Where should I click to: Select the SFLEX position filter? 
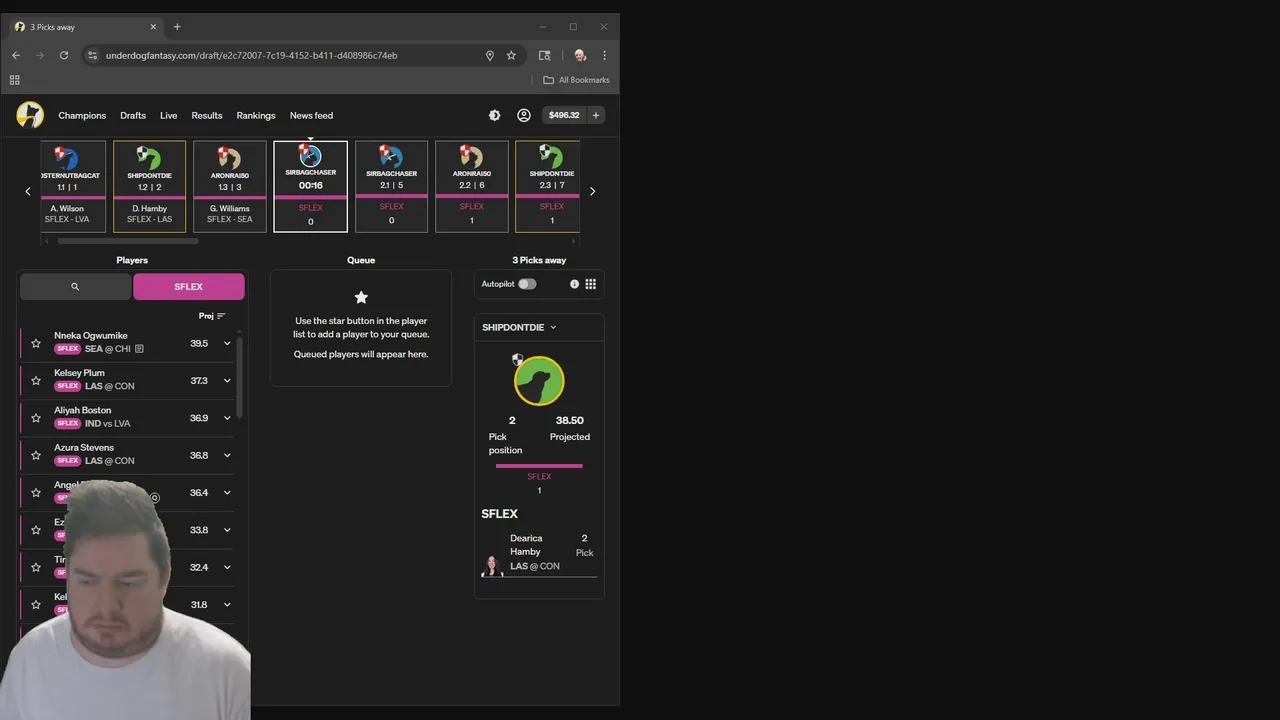(x=189, y=286)
